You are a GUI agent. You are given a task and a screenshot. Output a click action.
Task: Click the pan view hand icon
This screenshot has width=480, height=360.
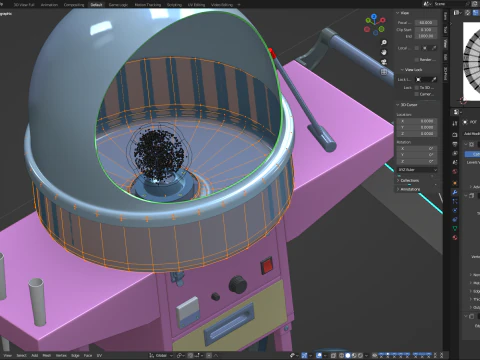pyautogui.click(x=384, y=52)
